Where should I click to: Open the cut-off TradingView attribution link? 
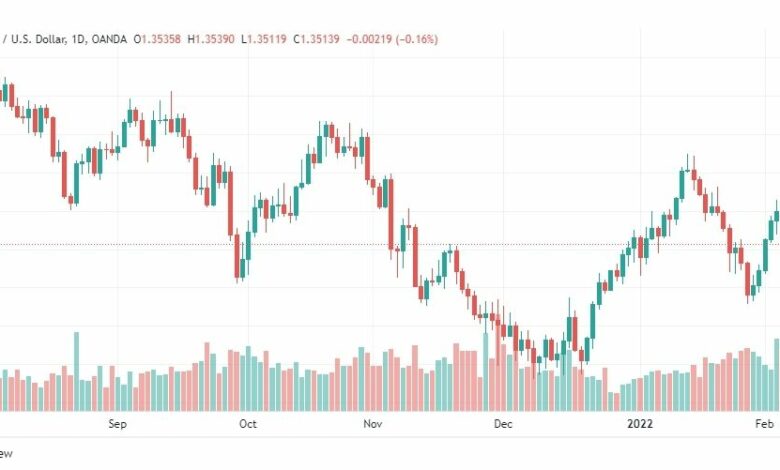pos(6,453)
